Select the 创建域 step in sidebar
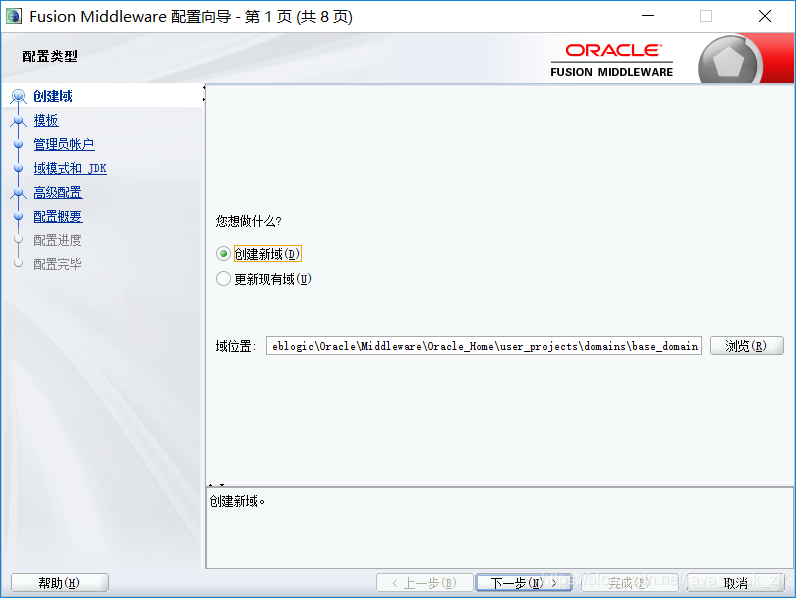 [53, 96]
